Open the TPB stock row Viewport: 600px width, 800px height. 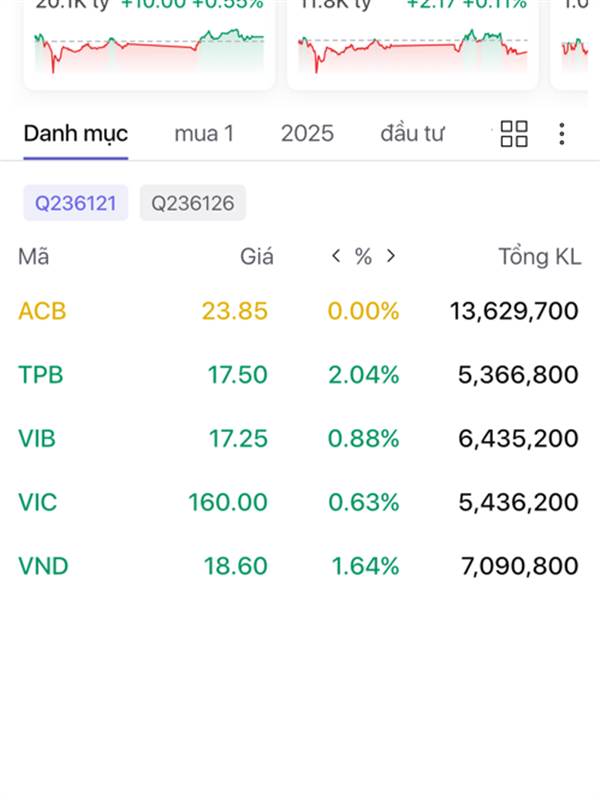coord(300,374)
